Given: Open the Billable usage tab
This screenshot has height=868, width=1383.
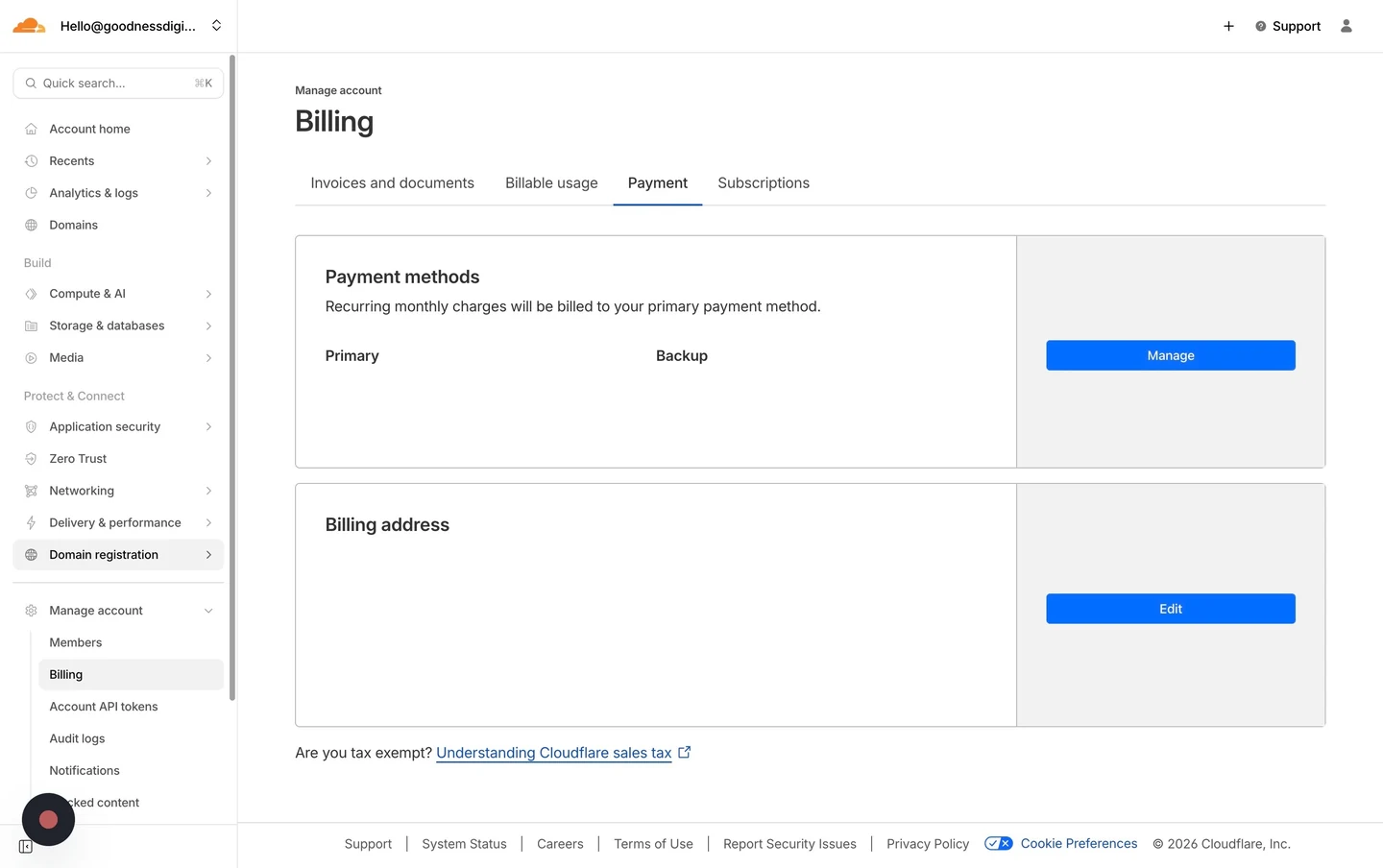Looking at the screenshot, I should tap(551, 182).
